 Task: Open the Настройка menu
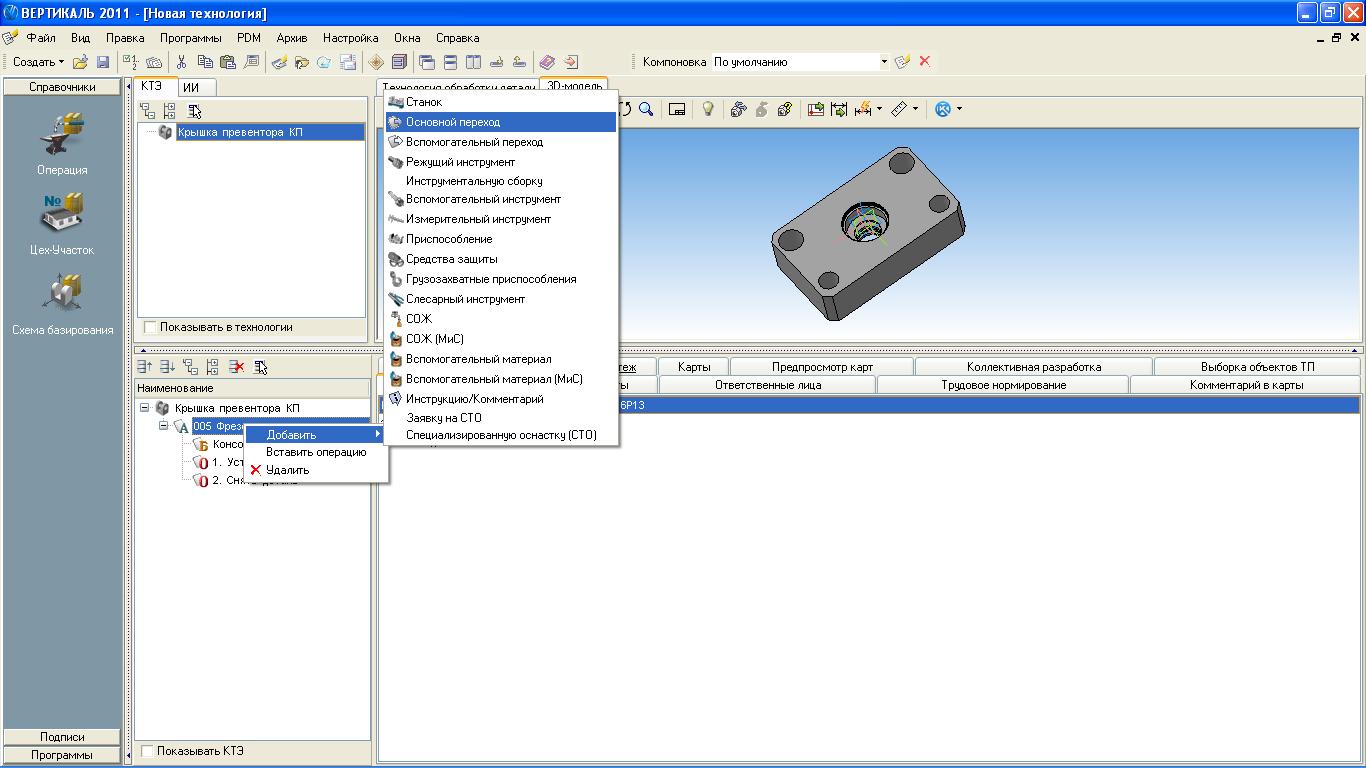pyautogui.click(x=350, y=38)
